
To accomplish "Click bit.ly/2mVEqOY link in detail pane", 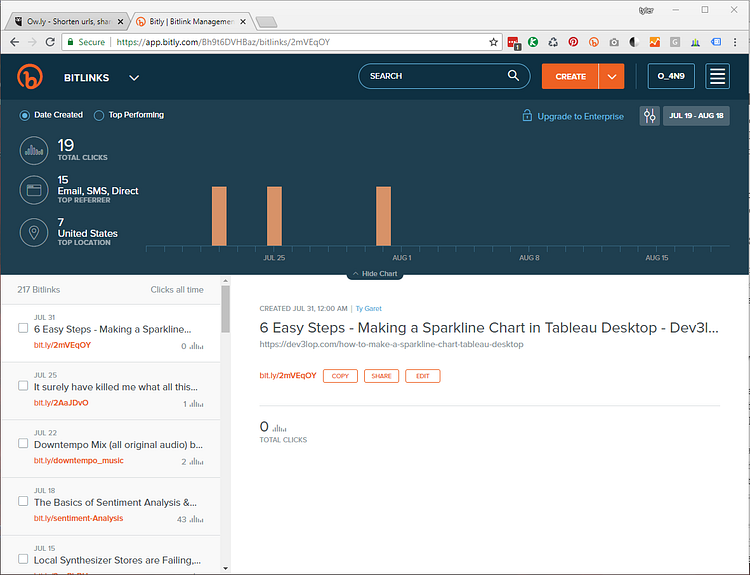I will (288, 376).
